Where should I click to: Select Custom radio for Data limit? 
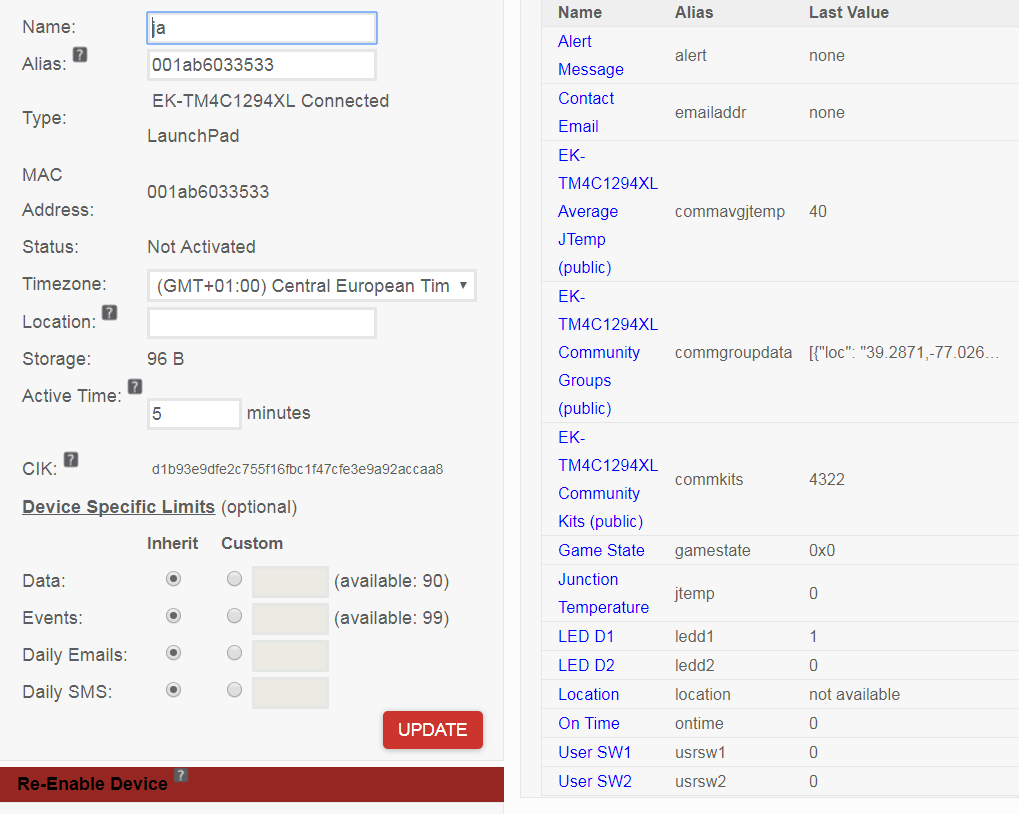click(235, 579)
